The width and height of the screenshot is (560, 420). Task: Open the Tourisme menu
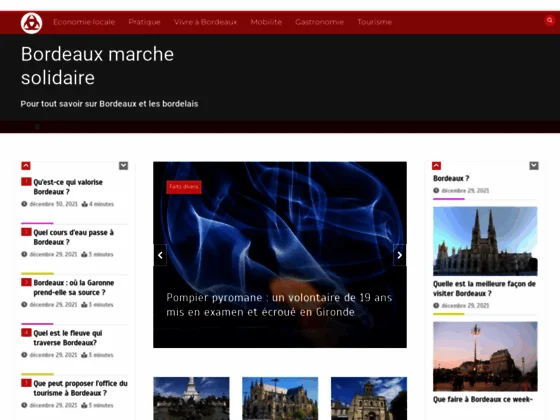(x=375, y=22)
